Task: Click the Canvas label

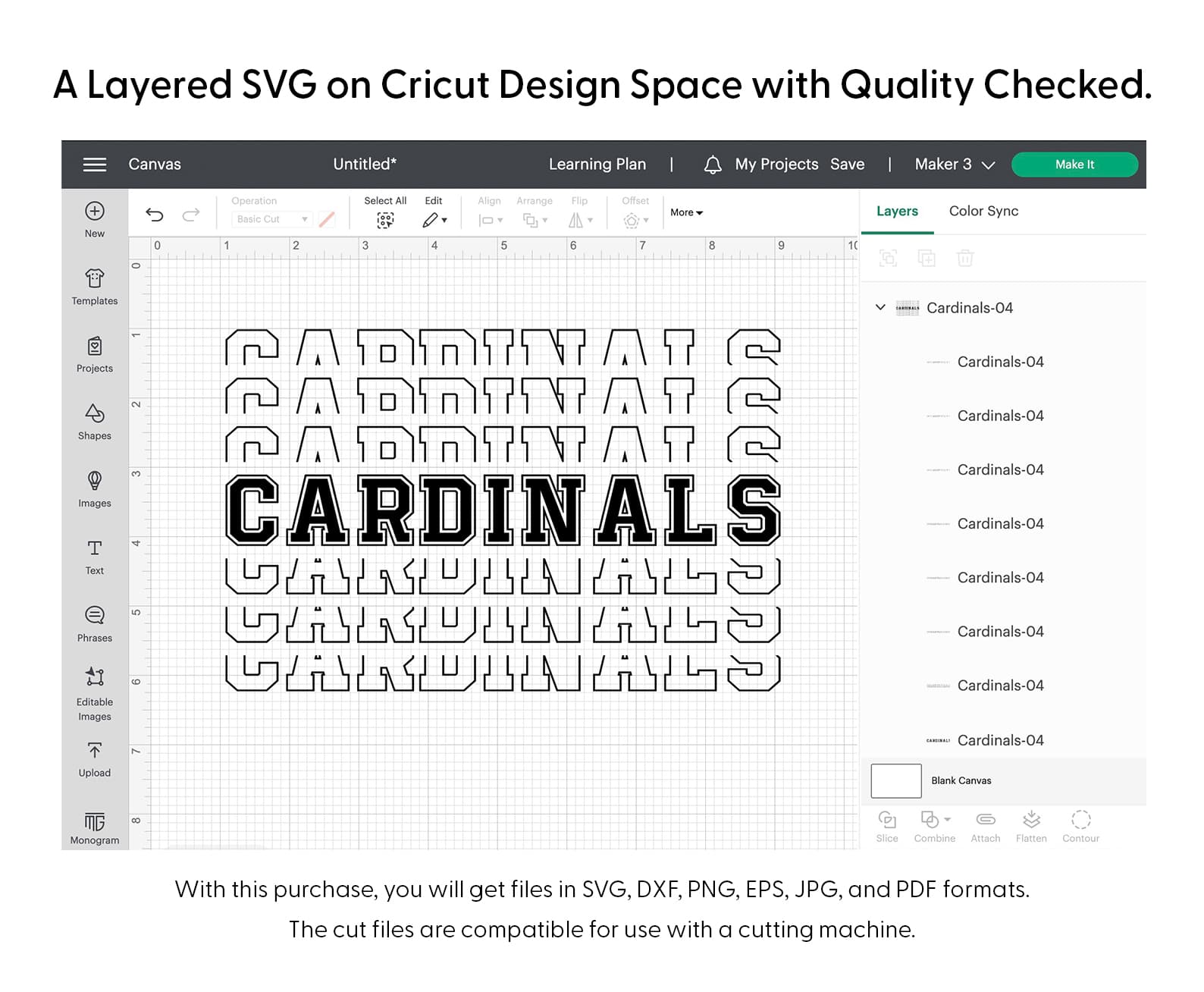Action: point(155,165)
